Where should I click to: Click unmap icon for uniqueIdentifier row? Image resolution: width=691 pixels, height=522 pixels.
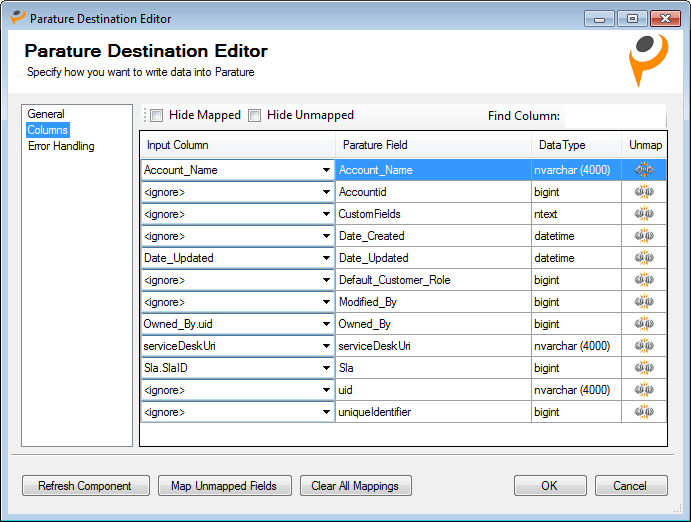click(644, 412)
